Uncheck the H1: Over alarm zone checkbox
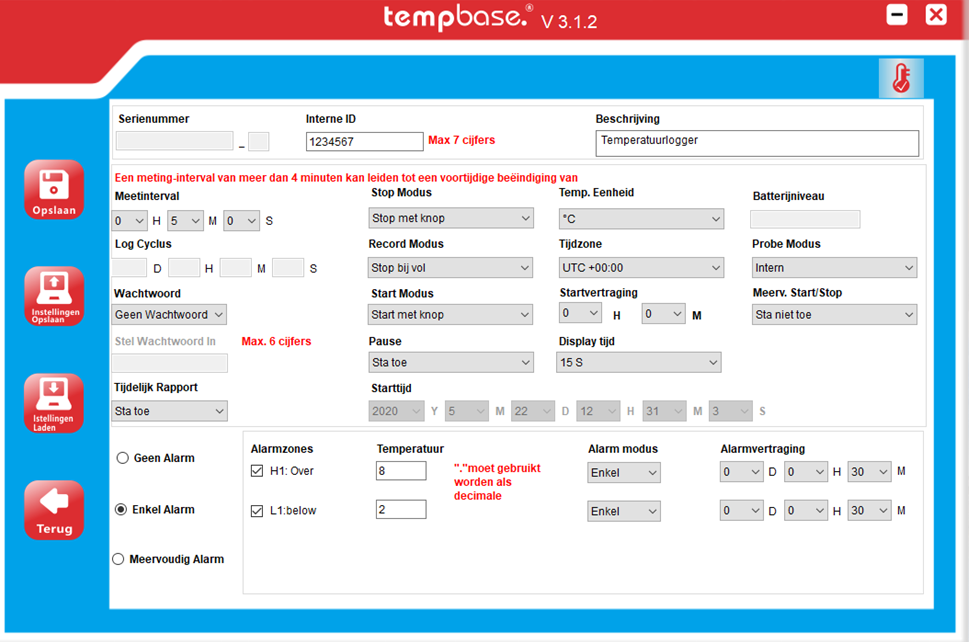The image size is (969, 642). coord(257,471)
